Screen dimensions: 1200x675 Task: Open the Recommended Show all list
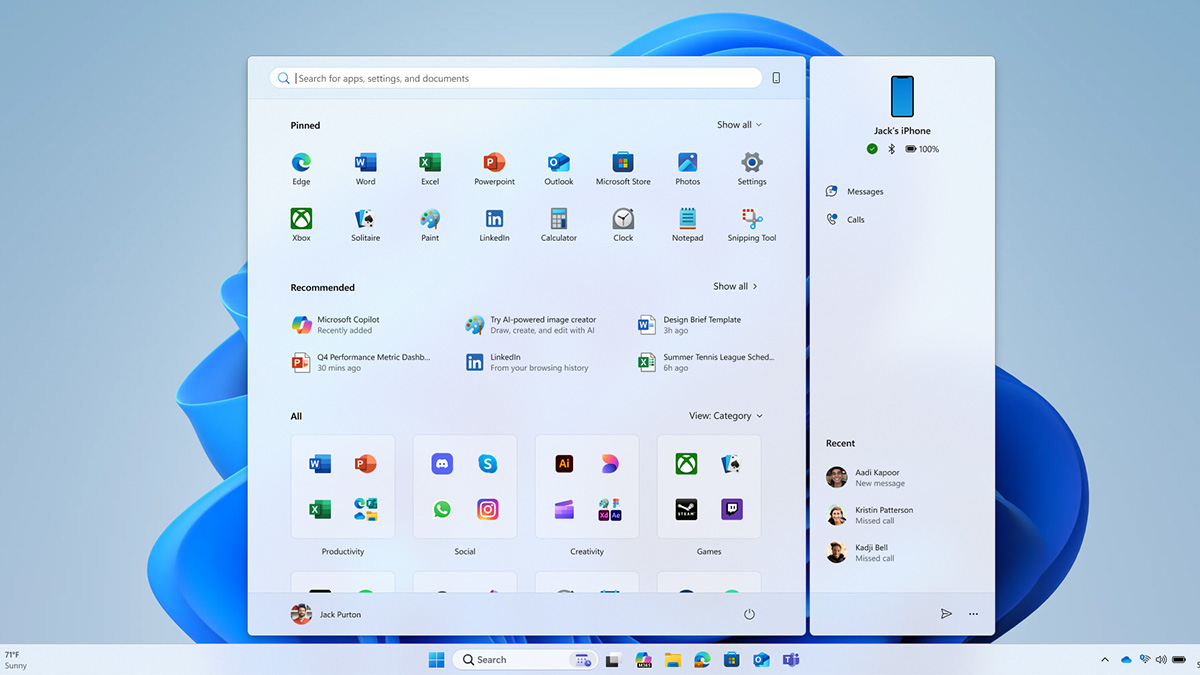pos(735,286)
